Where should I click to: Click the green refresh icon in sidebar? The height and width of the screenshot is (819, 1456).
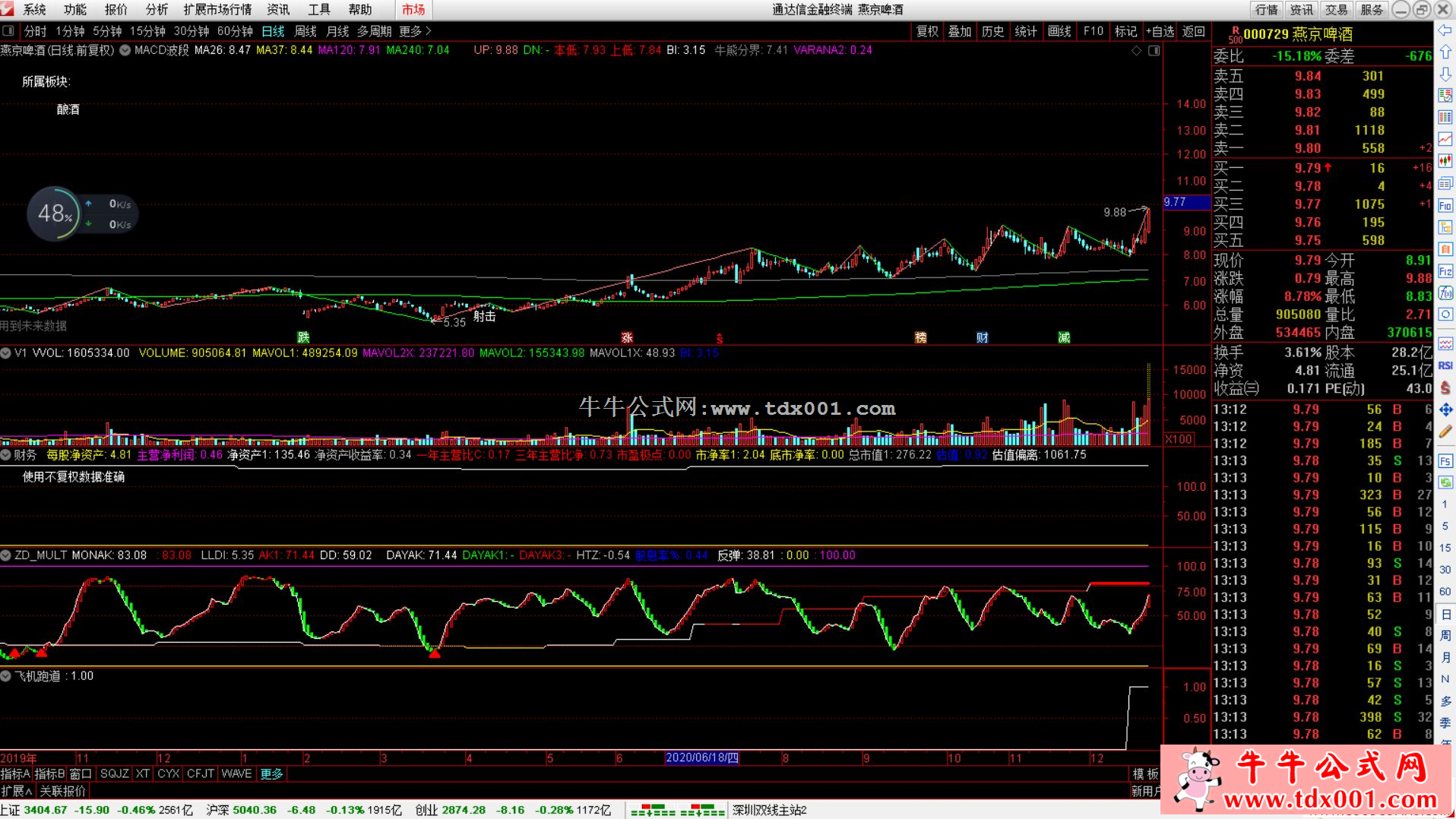coord(1445,482)
